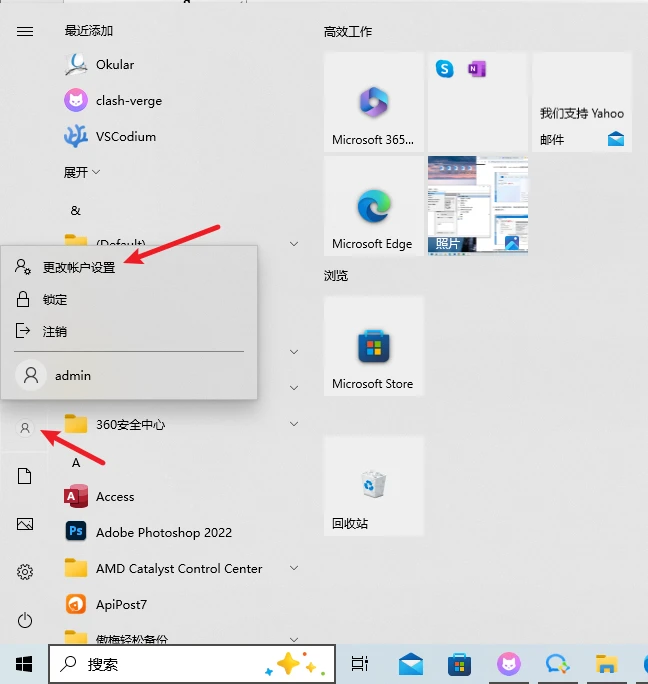Open clash-verge cat icon on taskbar
This screenshot has height=684, width=648.
point(509,664)
